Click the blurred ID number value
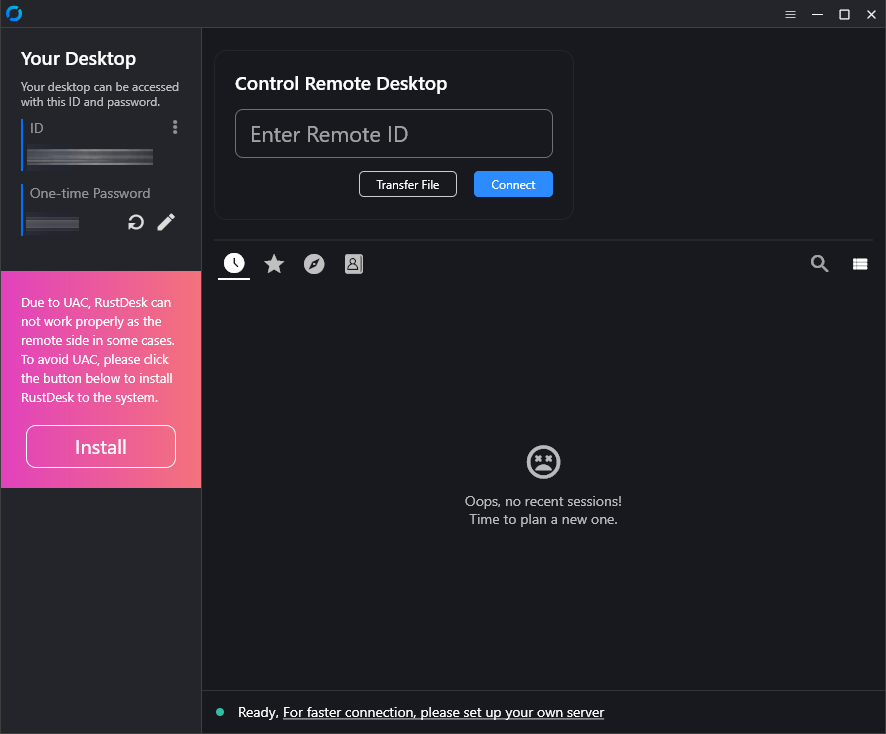Viewport: 886px width, 734px height. (90, 157)
